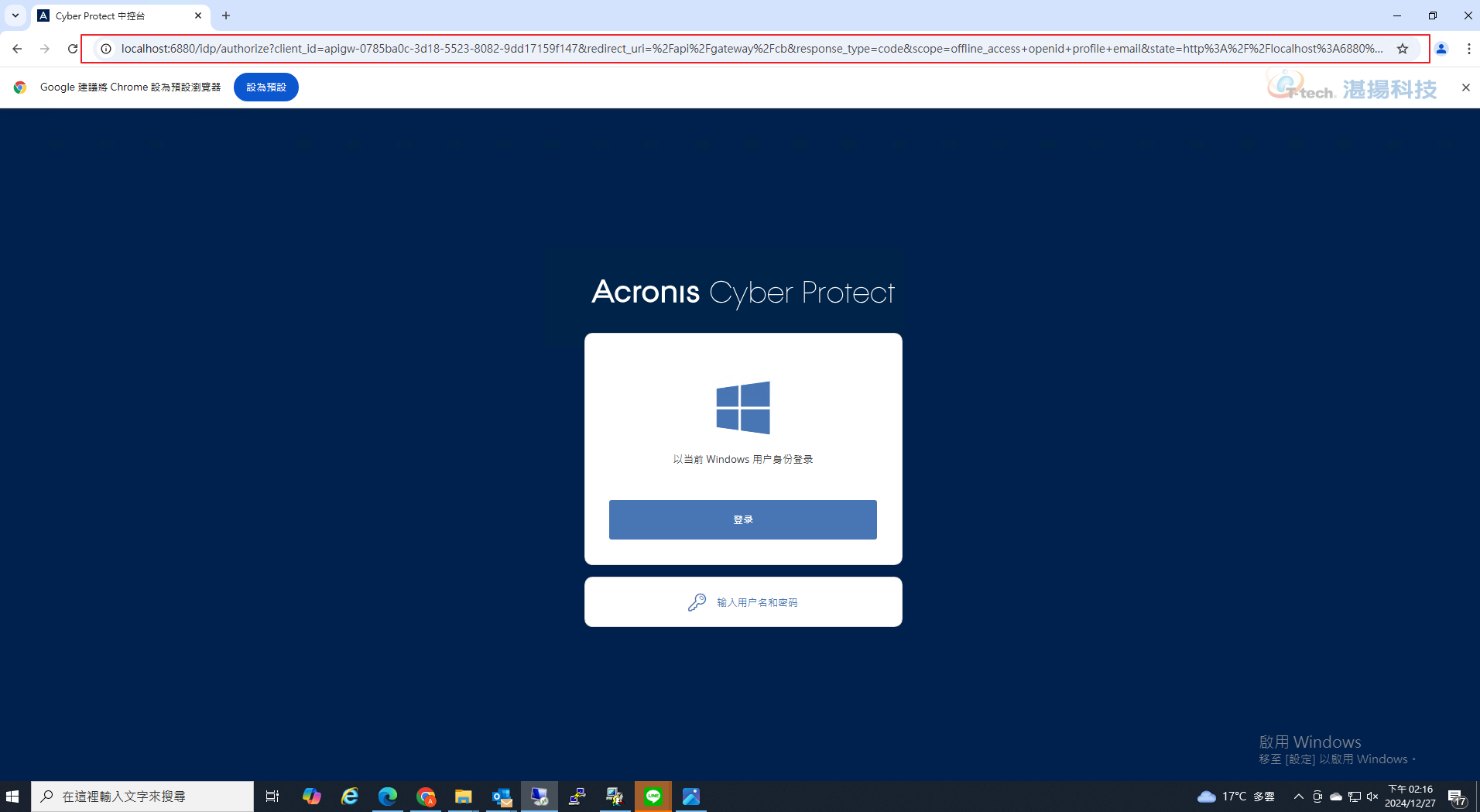The height and width of the screenshot is (812, 1480).
Task: Launch Copilot from the taskbar
Action: [312, 797]
